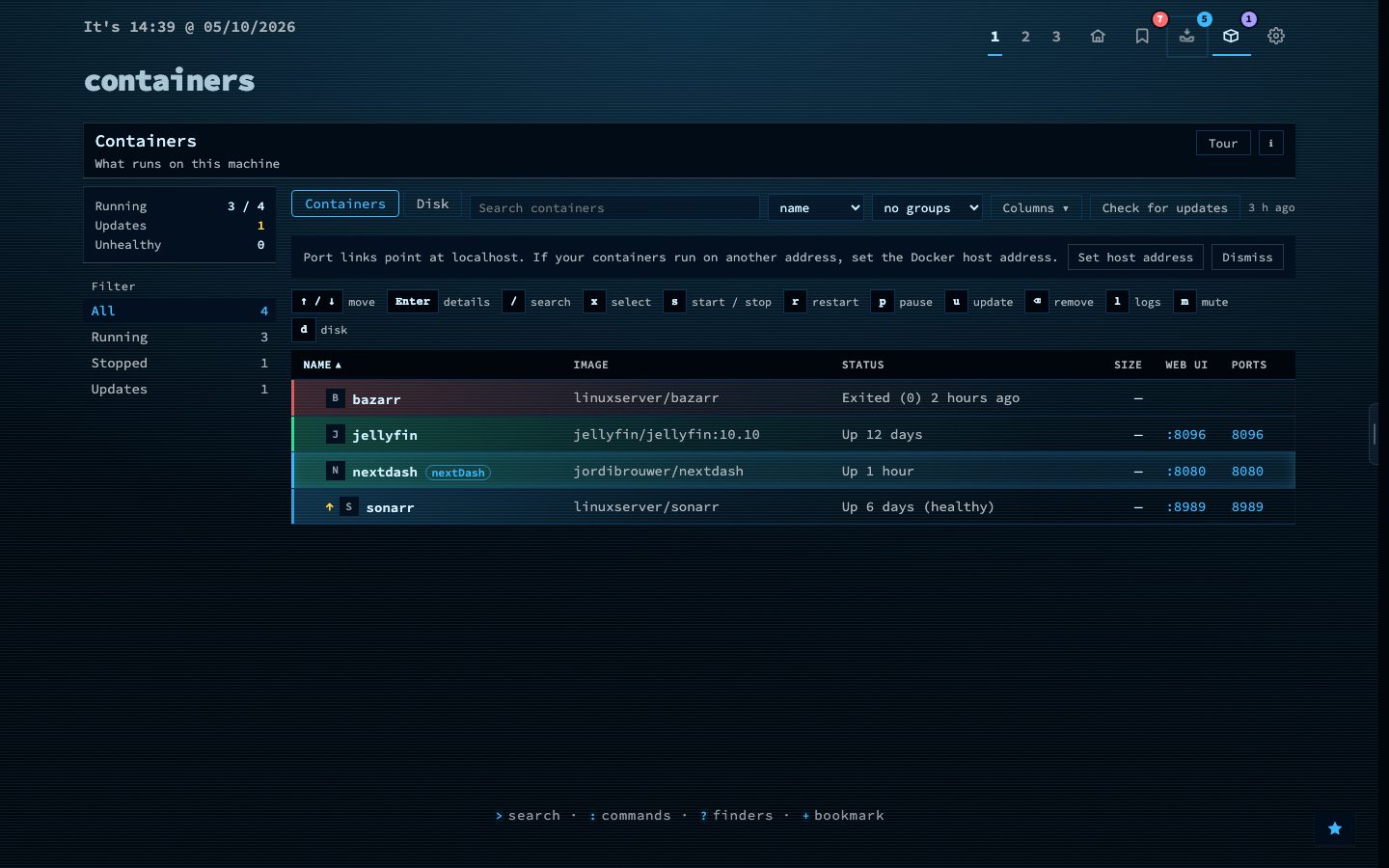Click the remove key hint icon
1389x868 pixels.
1037,302
